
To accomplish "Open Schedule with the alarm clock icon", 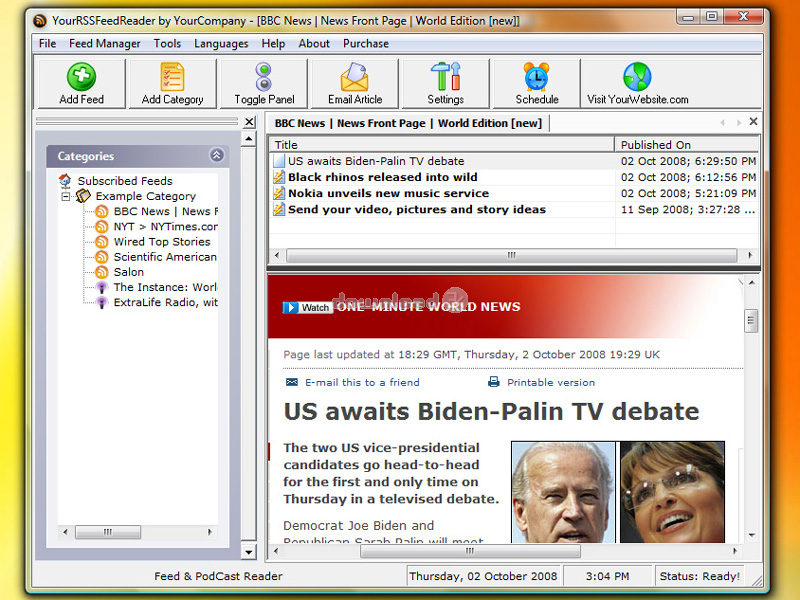I will pyautogui.click(x=536, y=77).
